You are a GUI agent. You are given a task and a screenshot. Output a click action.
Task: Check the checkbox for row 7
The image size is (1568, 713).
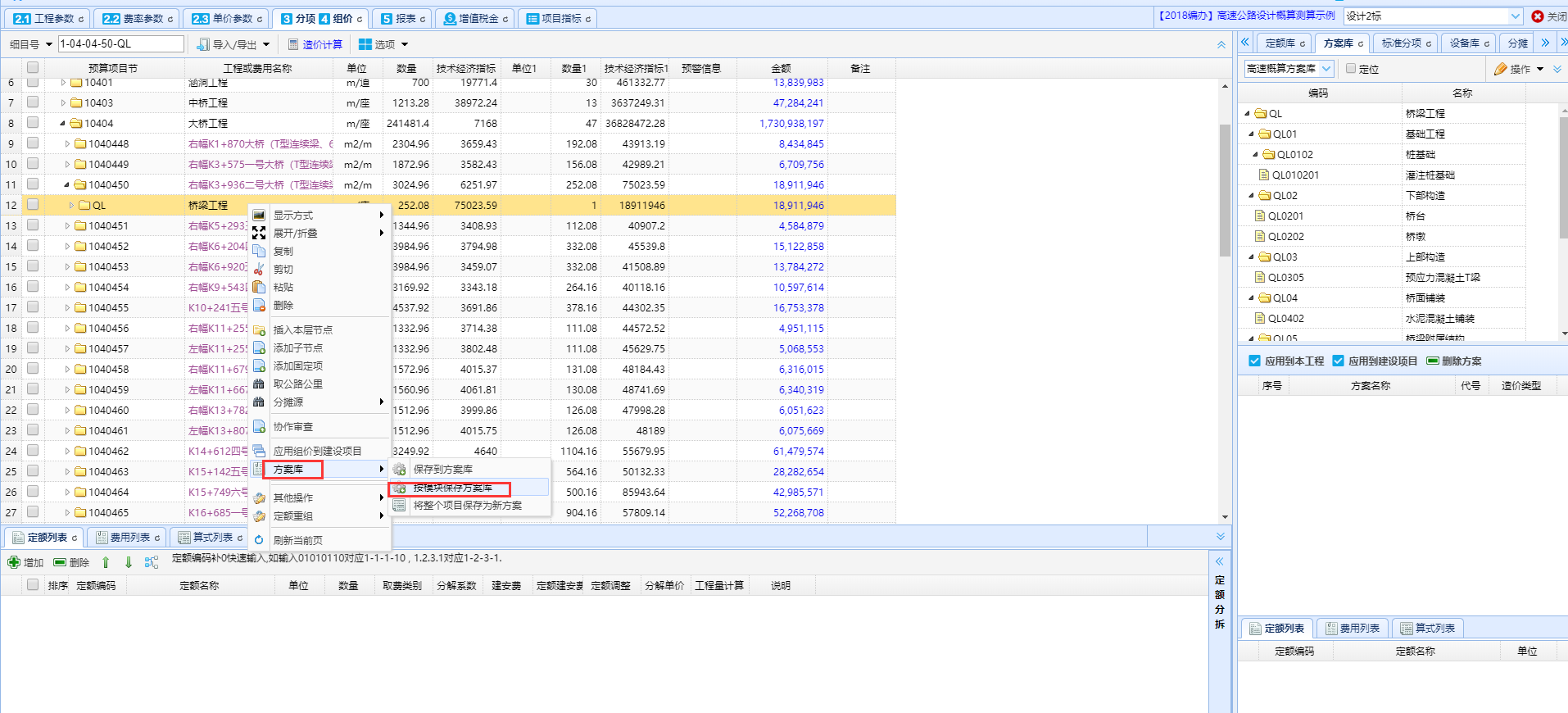point(33,102)
